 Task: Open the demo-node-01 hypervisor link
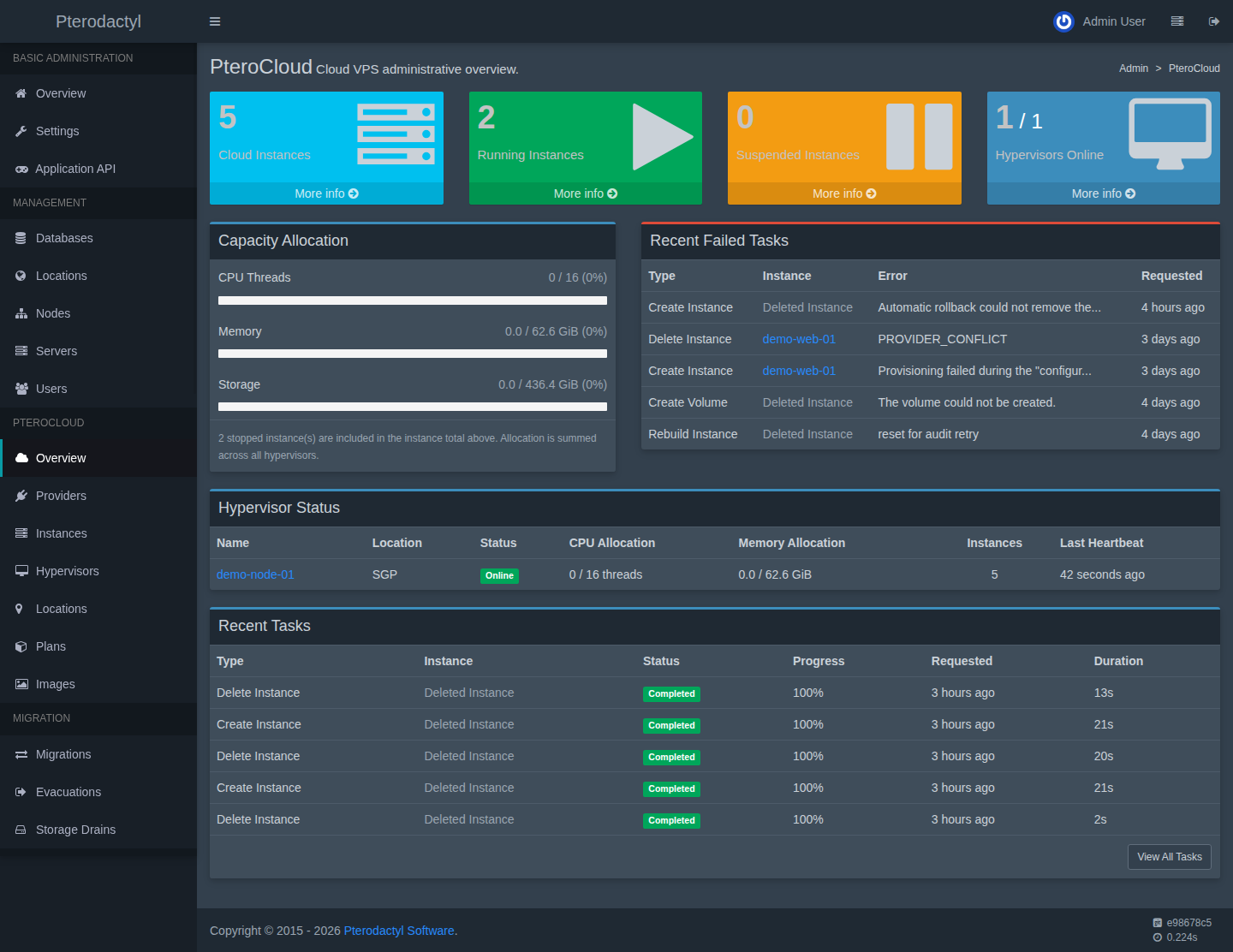click(x=255, y=574)
